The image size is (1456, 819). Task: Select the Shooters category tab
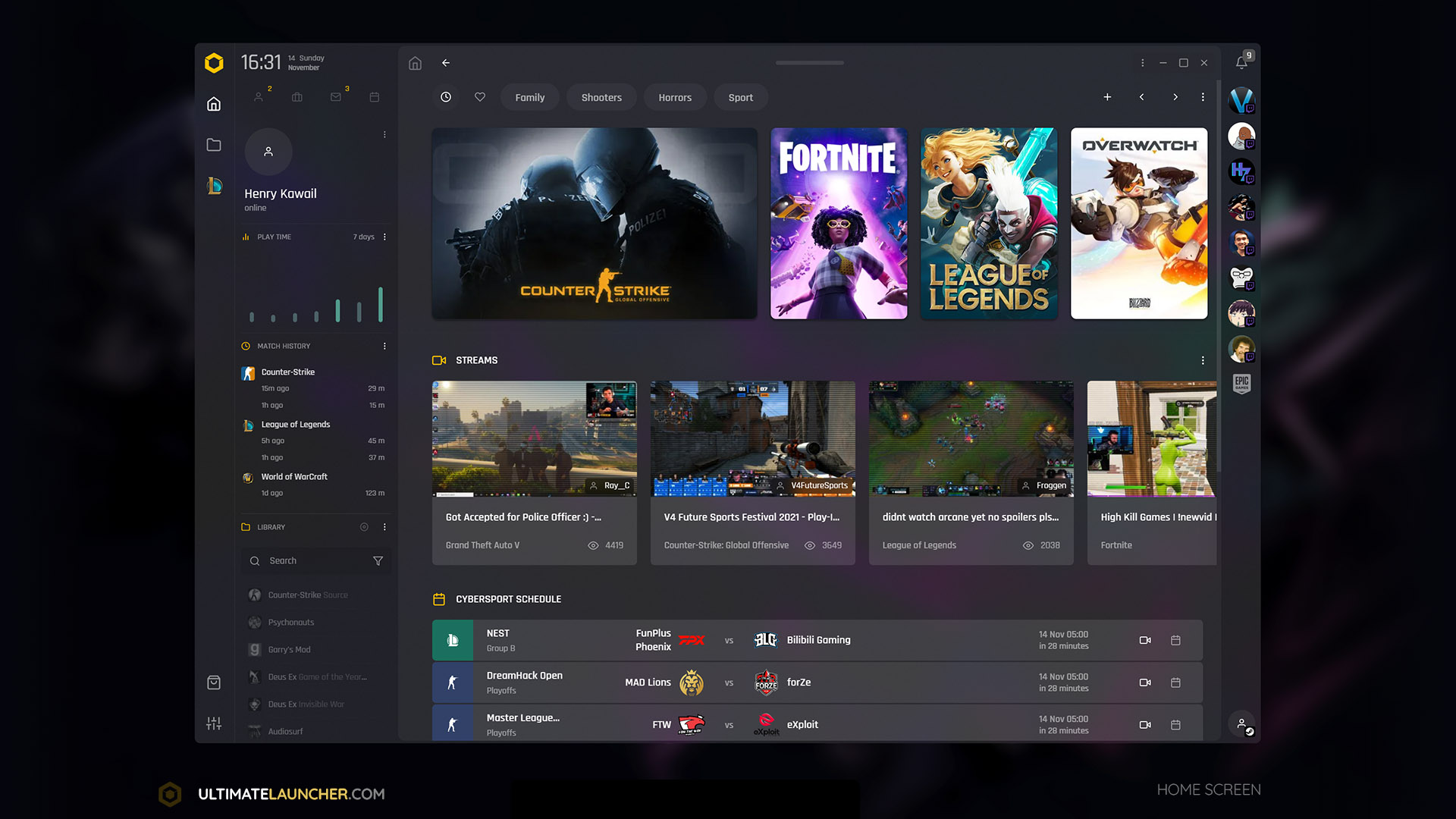coord(601,98)
